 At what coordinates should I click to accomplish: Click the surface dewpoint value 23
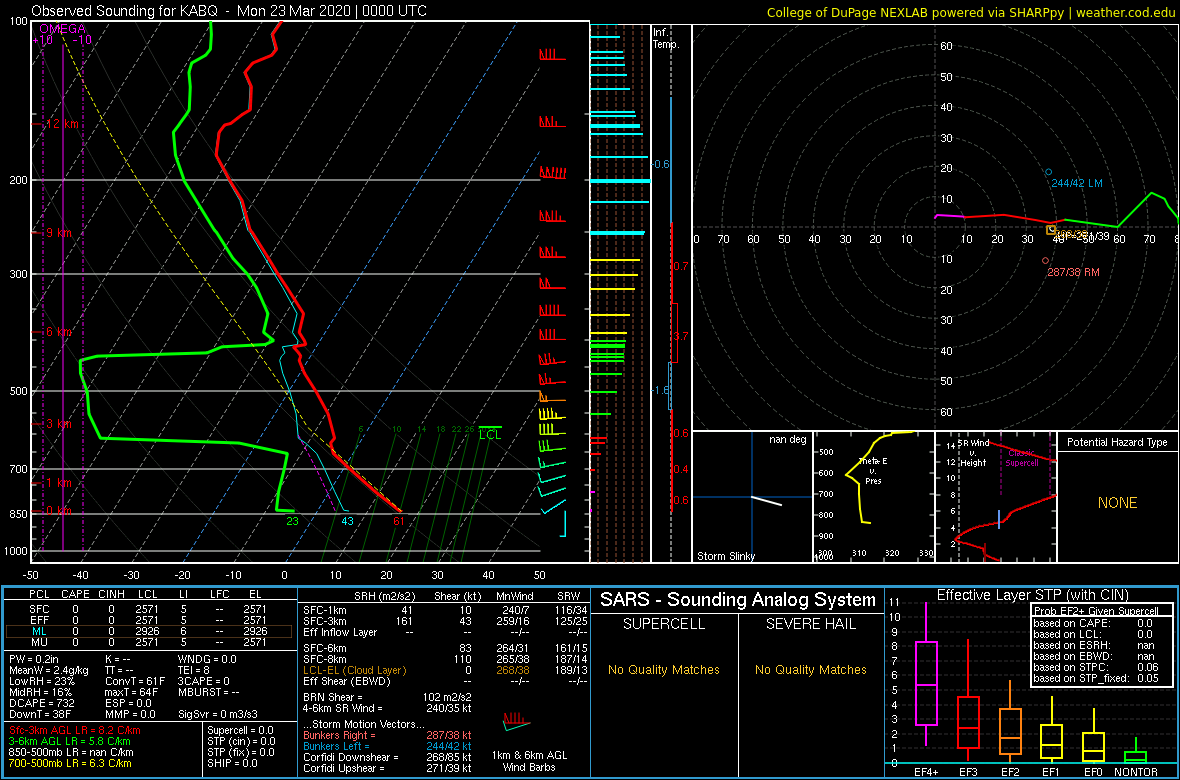293,521
